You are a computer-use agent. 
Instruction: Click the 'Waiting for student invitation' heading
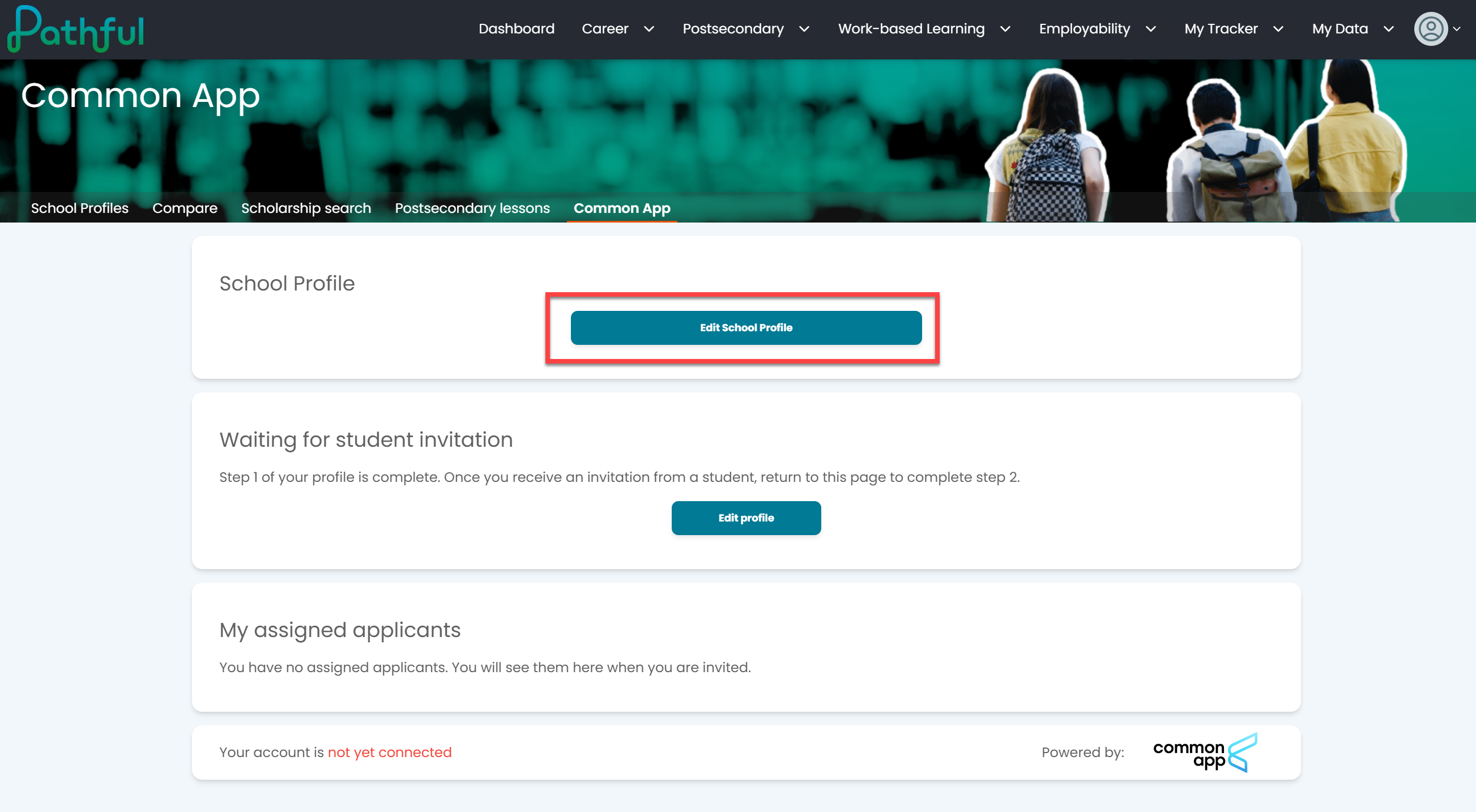[x=366, y=439]
